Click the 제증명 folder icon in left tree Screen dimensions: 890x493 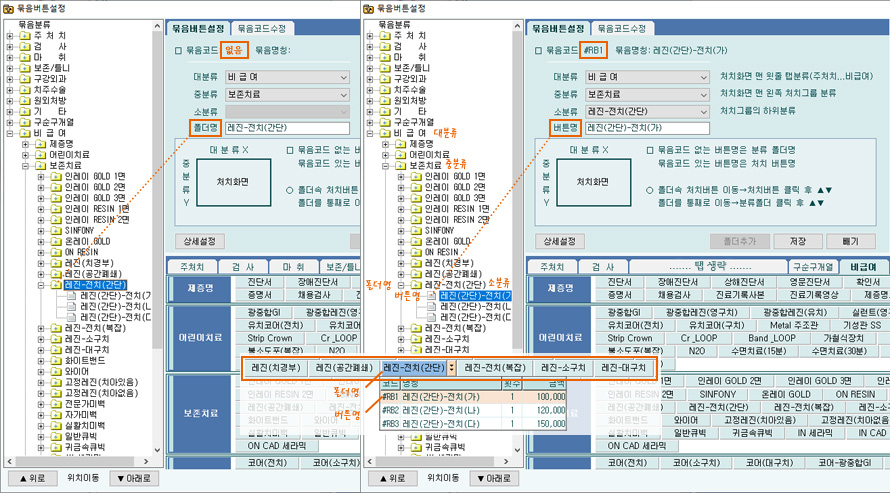tap(39, 143)
